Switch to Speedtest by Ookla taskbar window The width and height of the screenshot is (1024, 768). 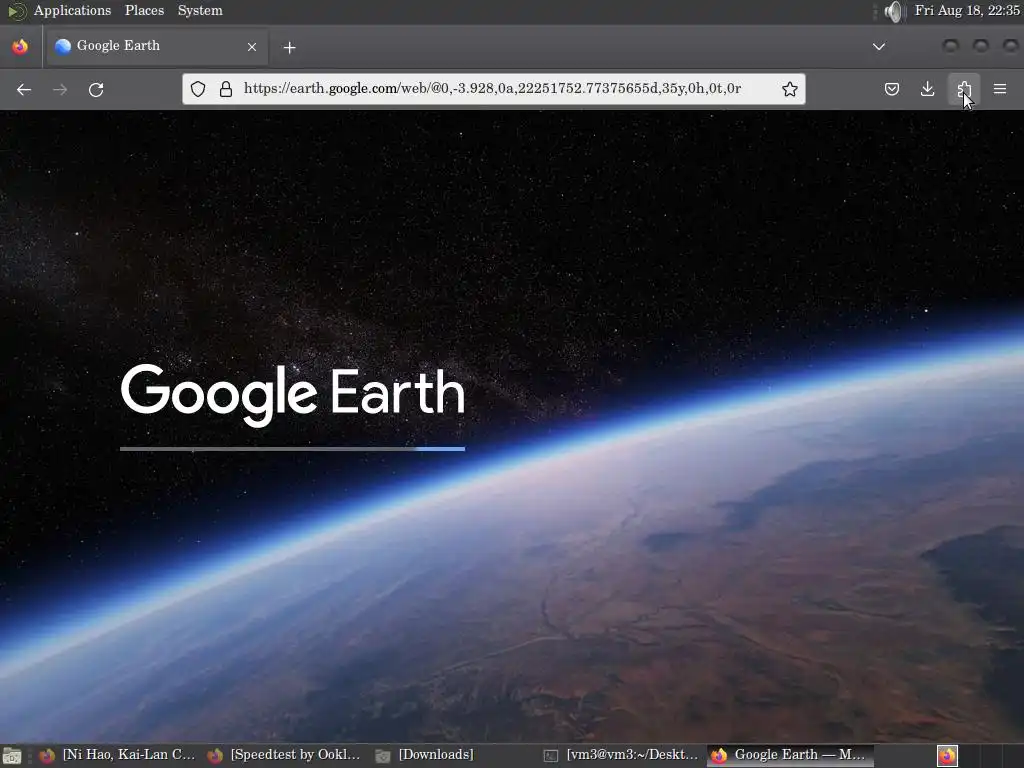point(284,755)
